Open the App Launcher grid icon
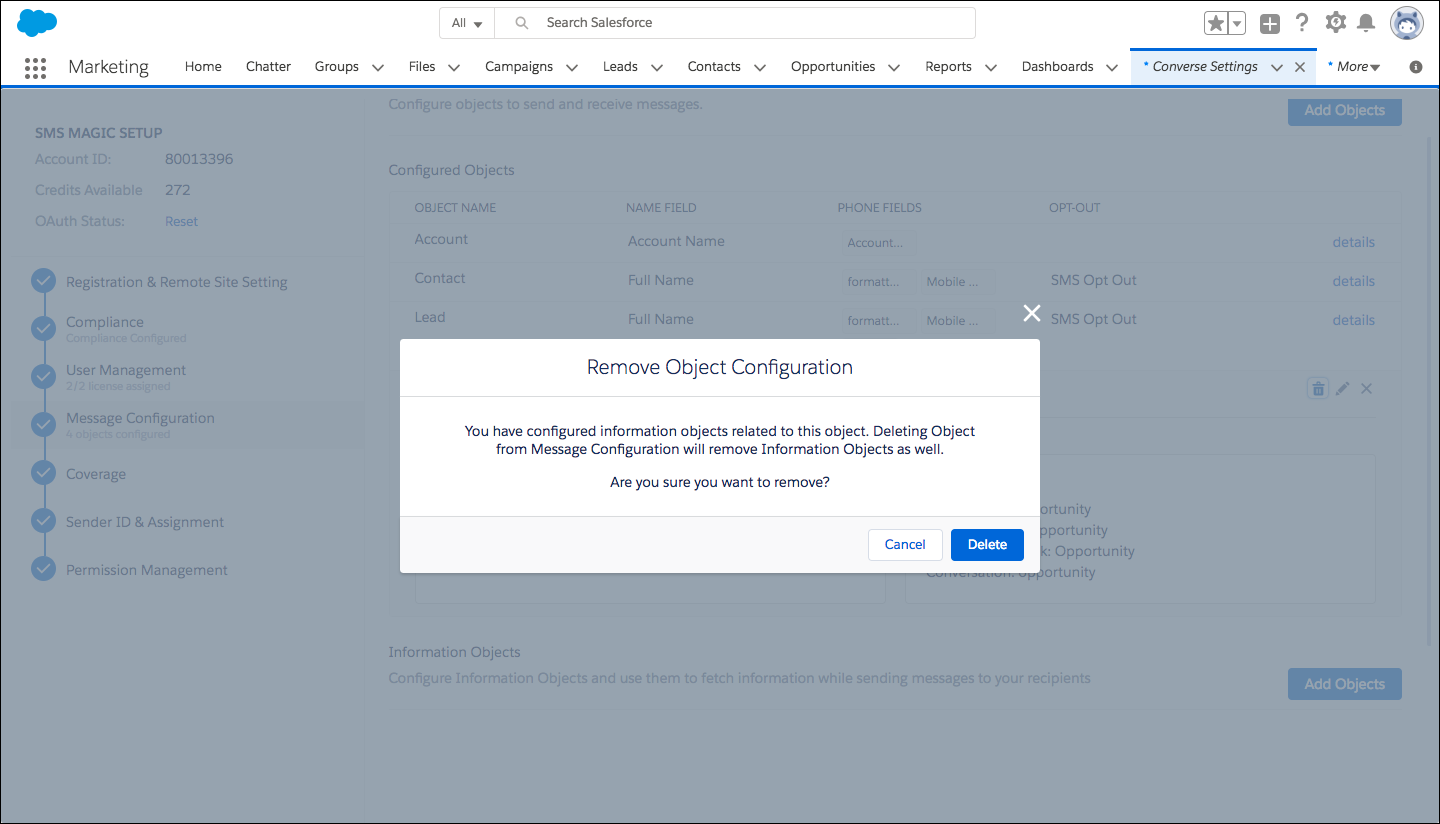This screenshot has height=824, width=1440. coord(35,67)
